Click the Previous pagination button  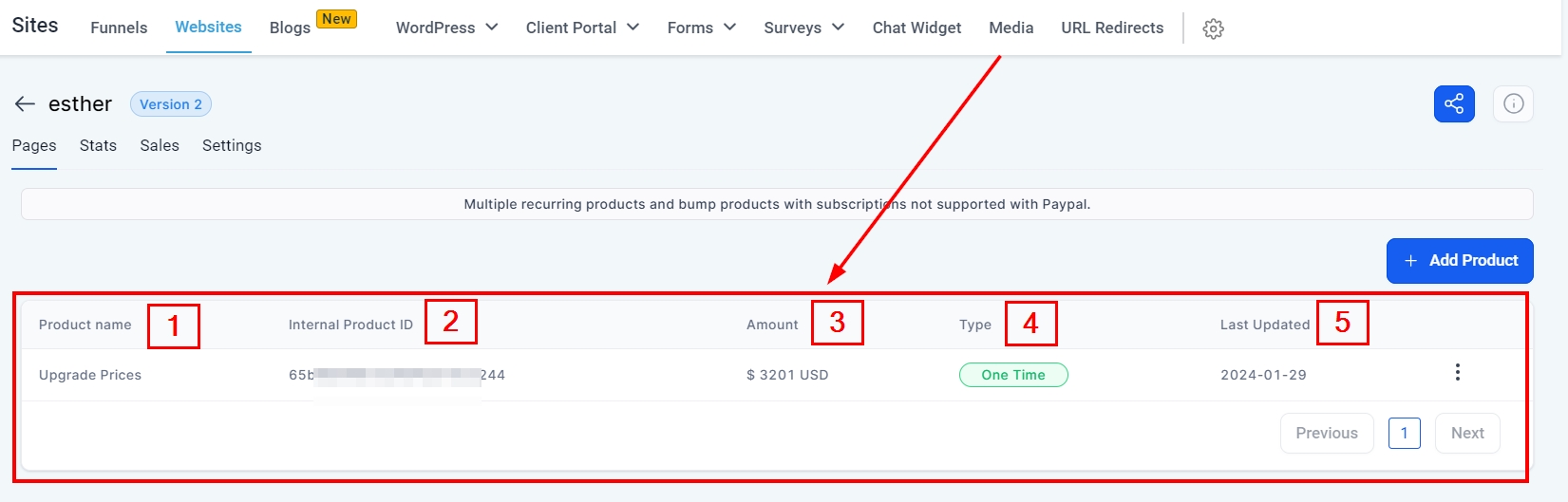pos(1326,433)
